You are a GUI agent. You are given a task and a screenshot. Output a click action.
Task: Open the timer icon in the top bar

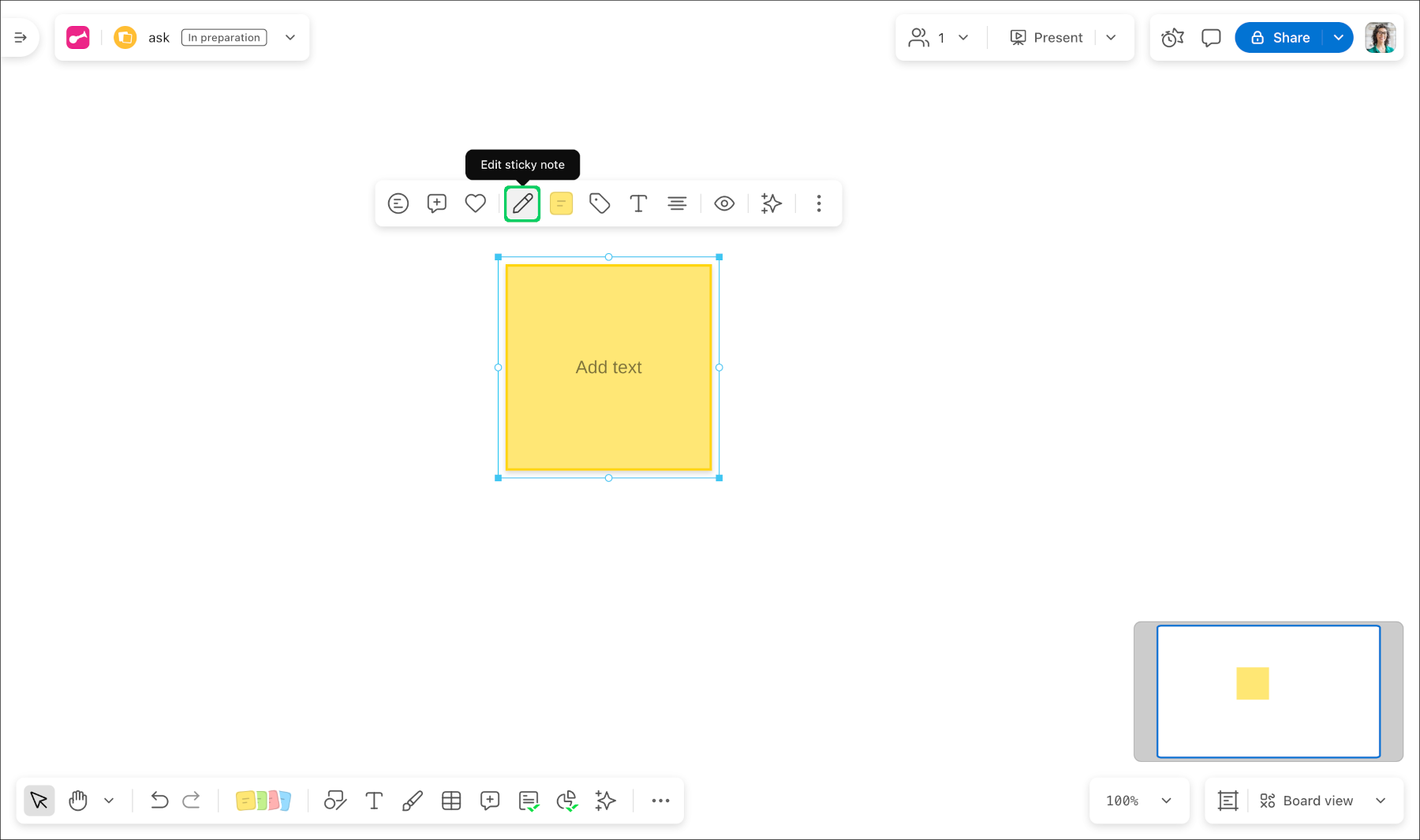click(1172, 38)
